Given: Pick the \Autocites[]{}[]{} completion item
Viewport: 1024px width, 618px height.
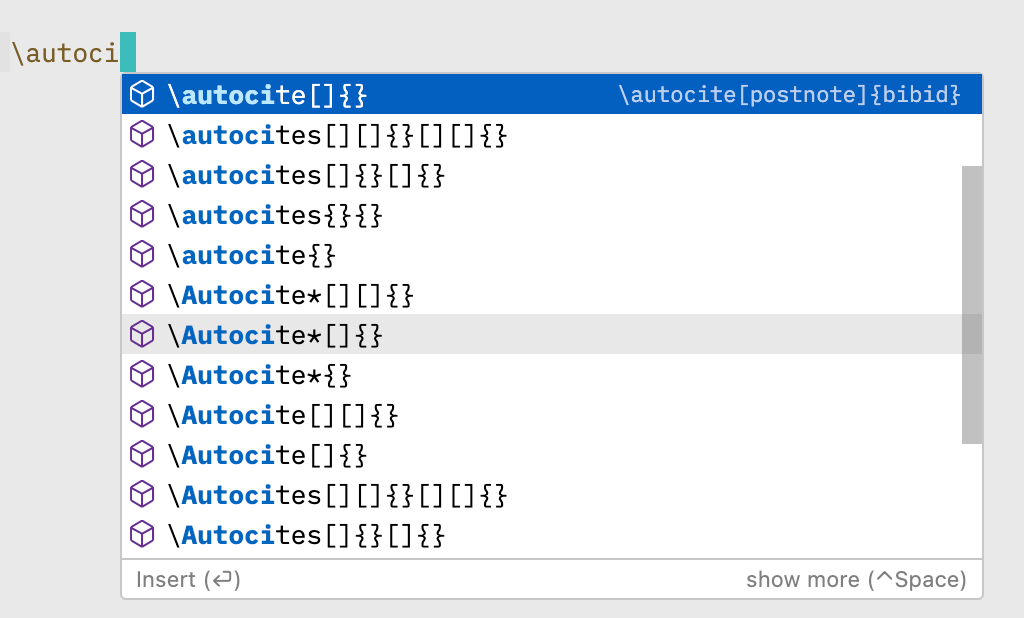Looking at the screenshot, I should (300, 534).
